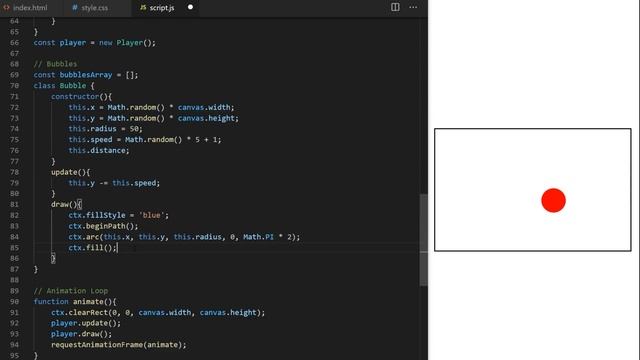Viewport: 640px width, 360px height.
Task: Click the 'blue' string on line 82
Action: pos(151,216)
